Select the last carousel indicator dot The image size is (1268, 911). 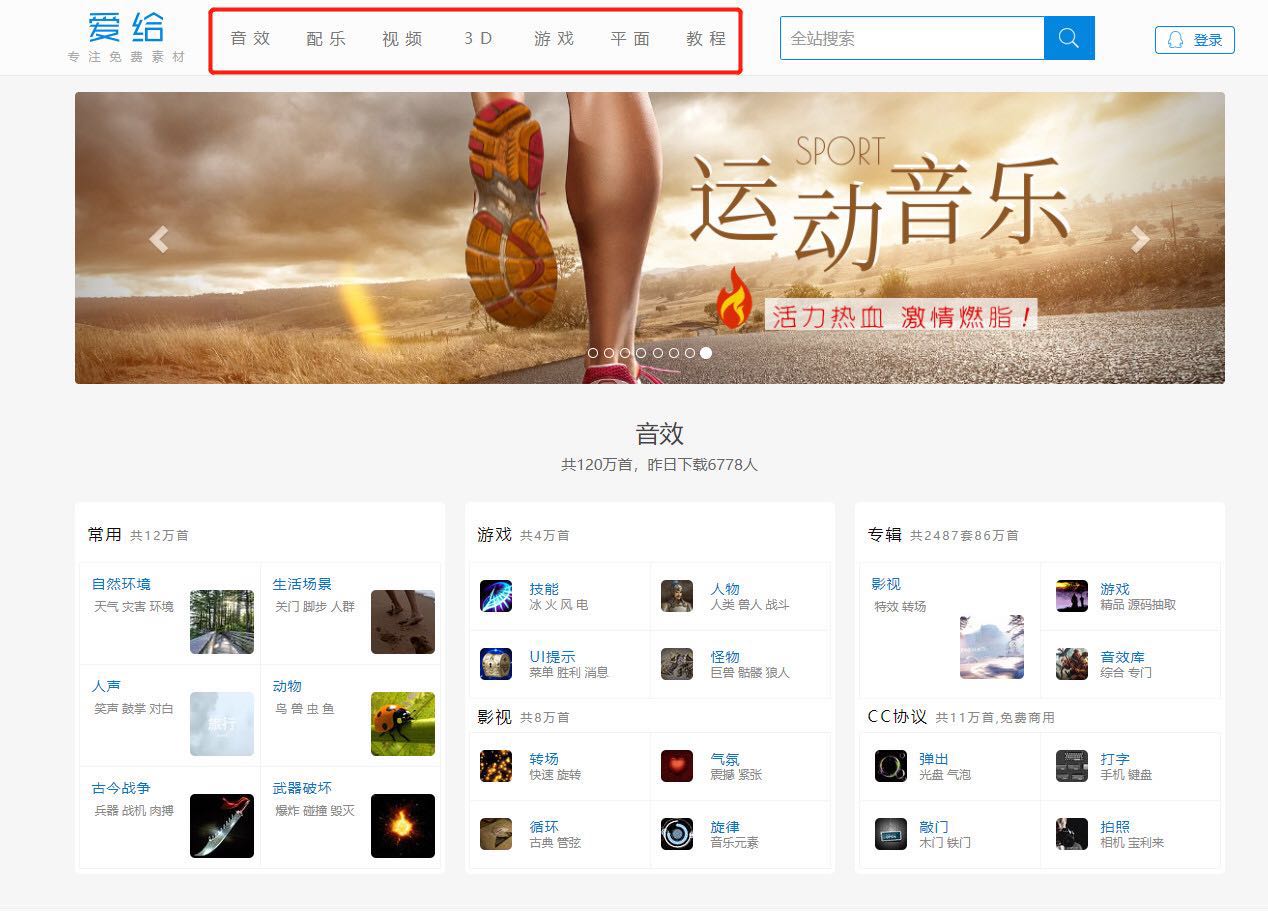coord(706,353)
